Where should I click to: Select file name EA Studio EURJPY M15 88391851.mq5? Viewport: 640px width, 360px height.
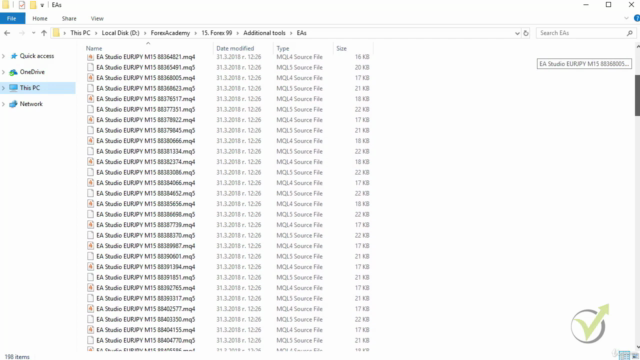(x=146, y=278)
